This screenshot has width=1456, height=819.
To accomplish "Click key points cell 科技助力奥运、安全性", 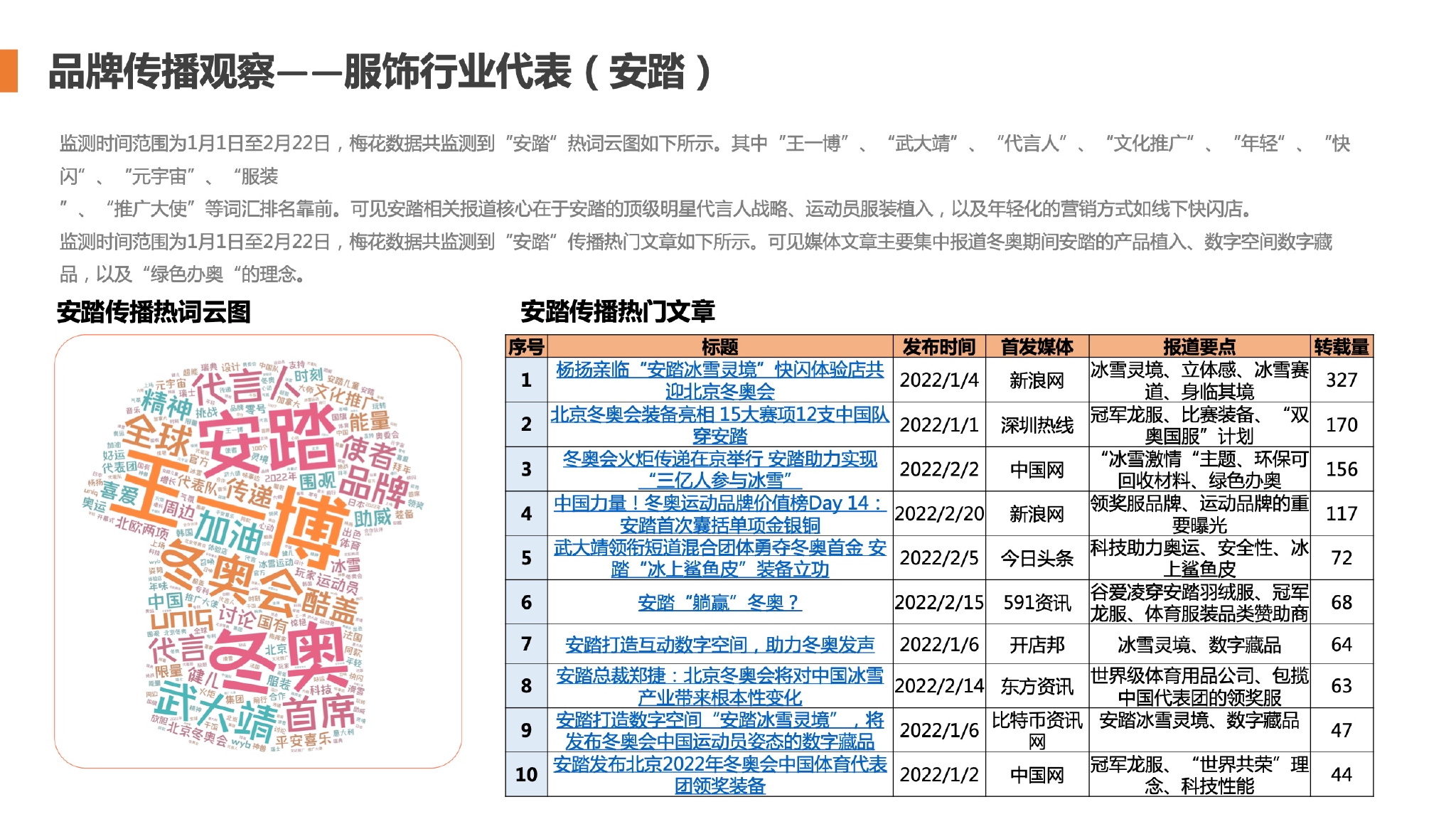I will pyautogui.click(x=1199, y=558).
